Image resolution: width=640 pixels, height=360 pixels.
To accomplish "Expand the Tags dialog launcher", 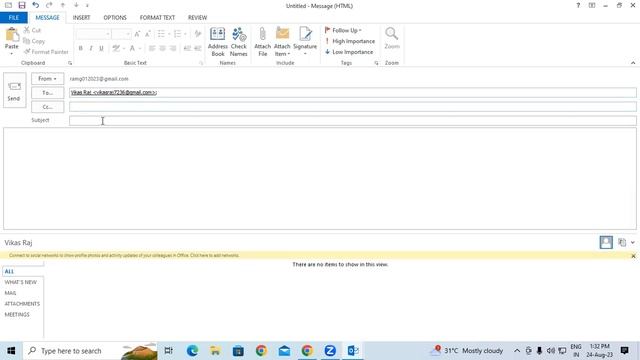I will click(376, 63).
